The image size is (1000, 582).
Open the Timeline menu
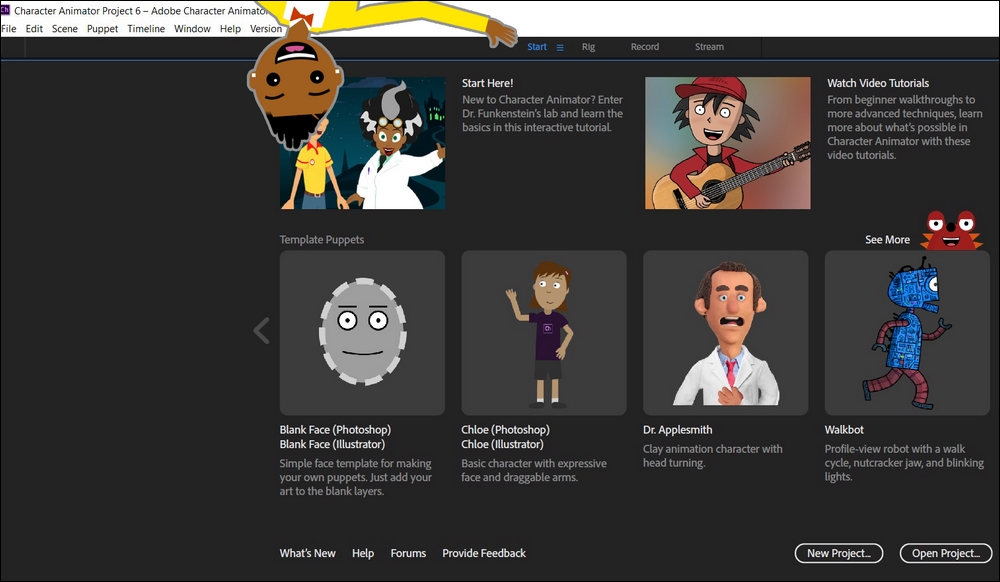click(x=146, y=29)
